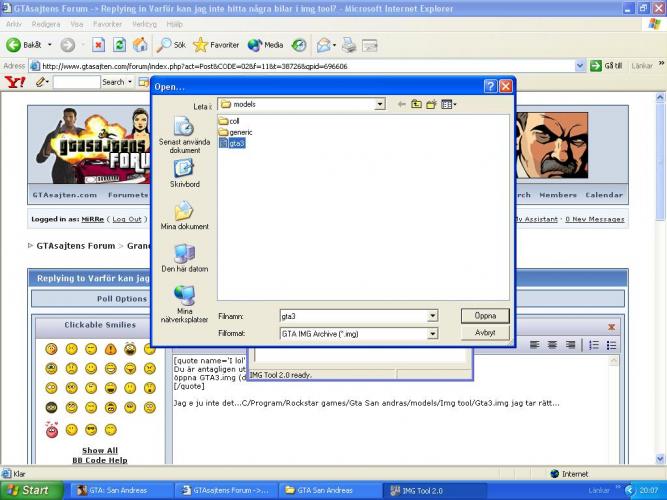
Task: Click the browser Home button
Action: [x=140, y=45]
